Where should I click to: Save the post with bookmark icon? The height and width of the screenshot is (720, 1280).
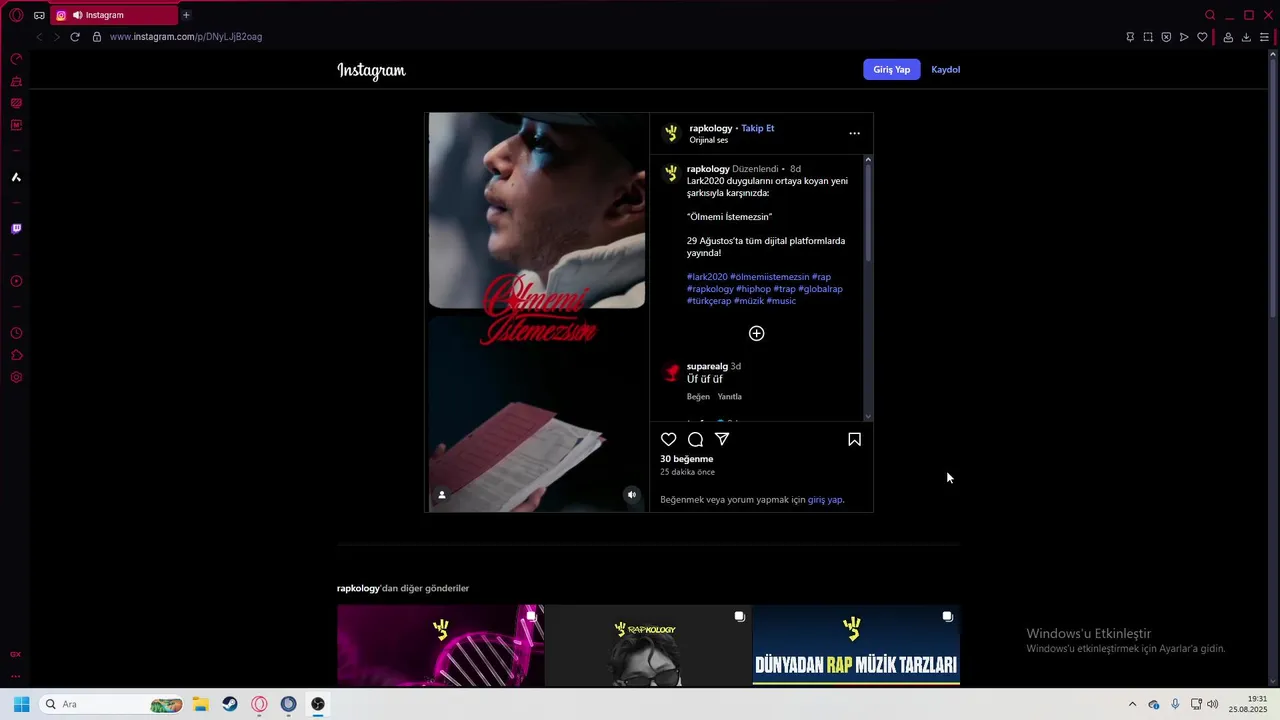tap(855, 439)
